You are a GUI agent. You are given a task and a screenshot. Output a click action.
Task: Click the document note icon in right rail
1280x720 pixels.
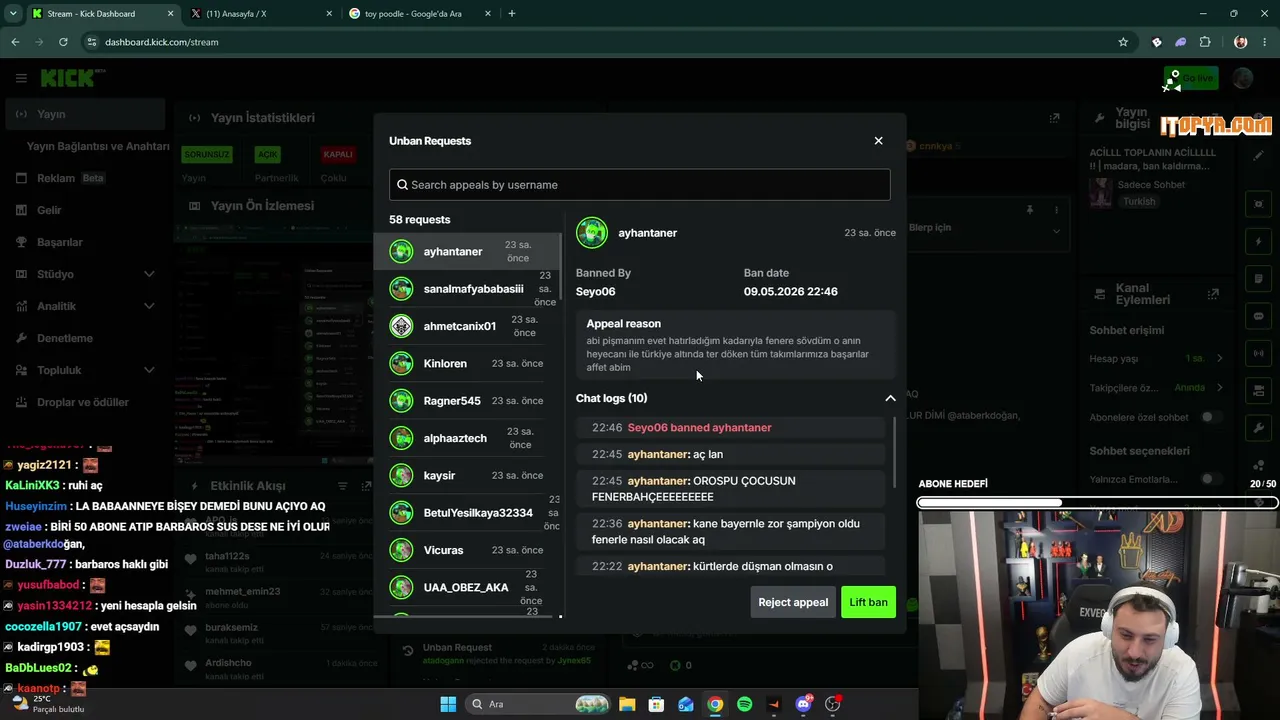click(x=1259, y=279)
